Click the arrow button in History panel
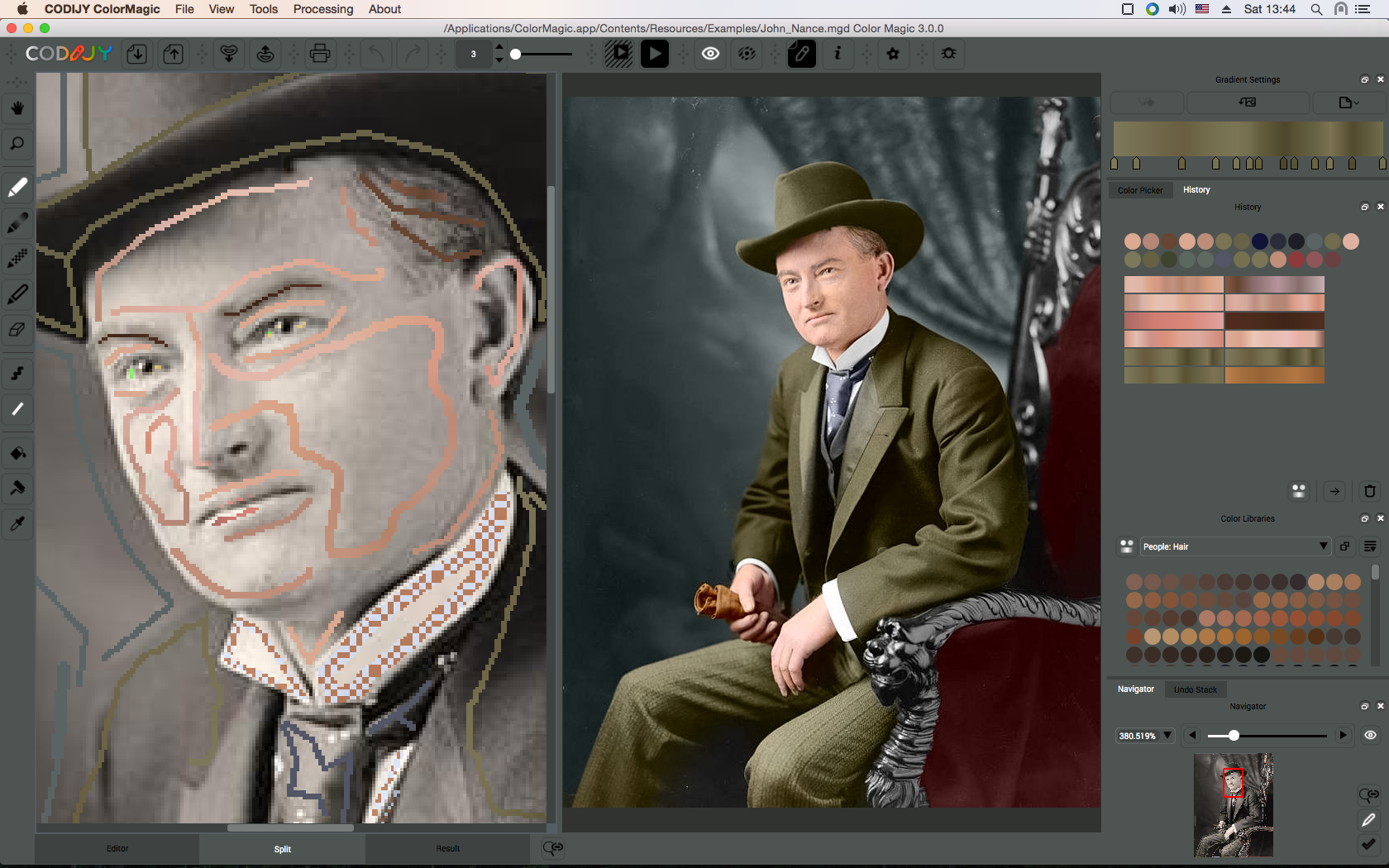The image size is (1389, 868). click(1334, 491)
